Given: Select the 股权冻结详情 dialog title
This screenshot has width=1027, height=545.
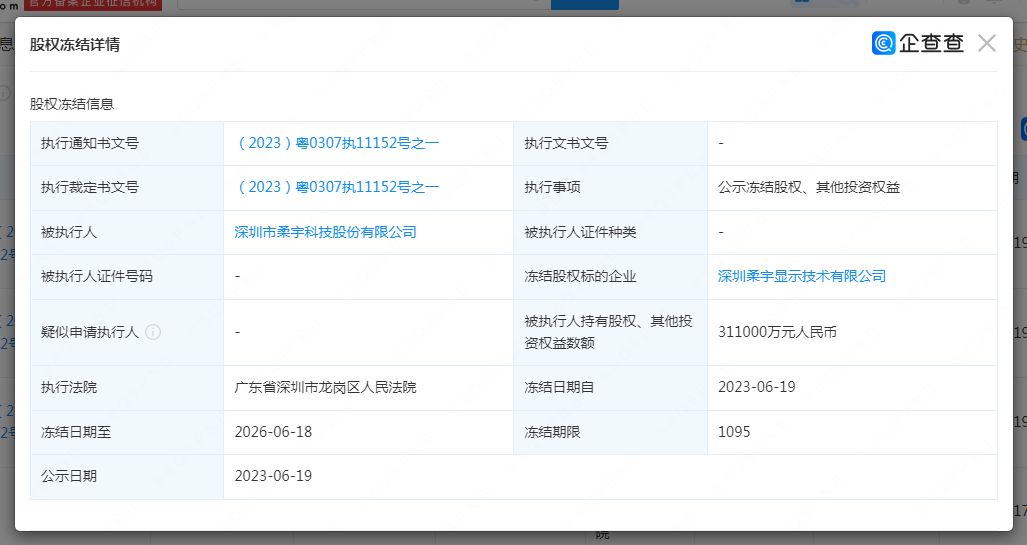Looking at the screenshot, I should tap(75, 45).
